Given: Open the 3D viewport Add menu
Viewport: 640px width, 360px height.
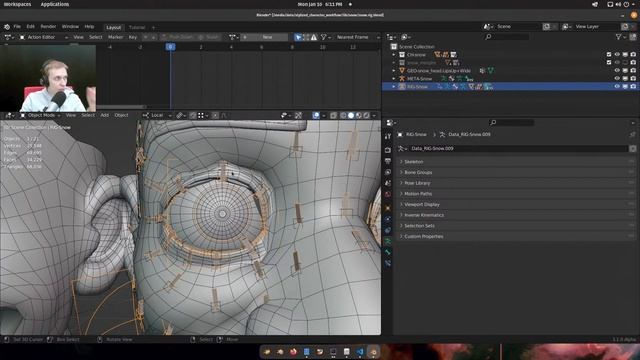Looking at the screenshot, I should click(x=104, y=116).
